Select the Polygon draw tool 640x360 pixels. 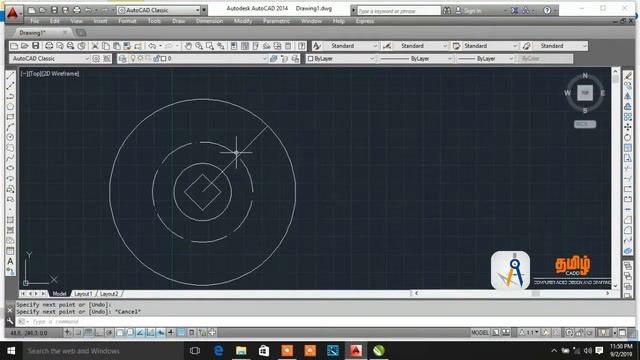click(11, 107)
